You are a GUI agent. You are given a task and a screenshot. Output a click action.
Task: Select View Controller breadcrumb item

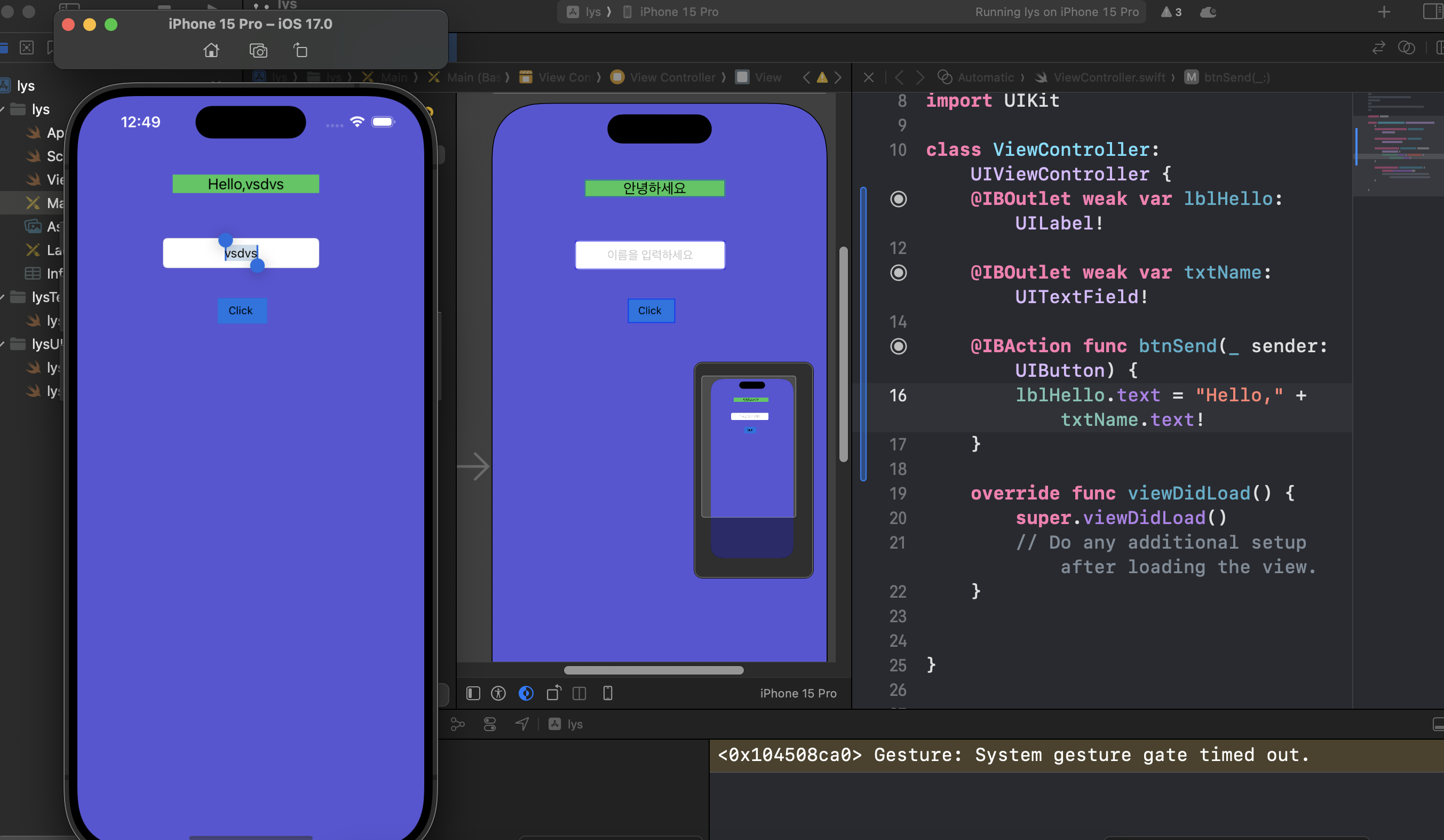[x=672, y=77]
